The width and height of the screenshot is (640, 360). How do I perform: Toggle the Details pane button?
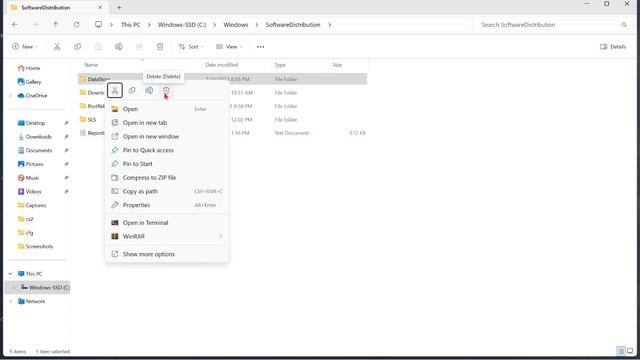coord(613,47)
